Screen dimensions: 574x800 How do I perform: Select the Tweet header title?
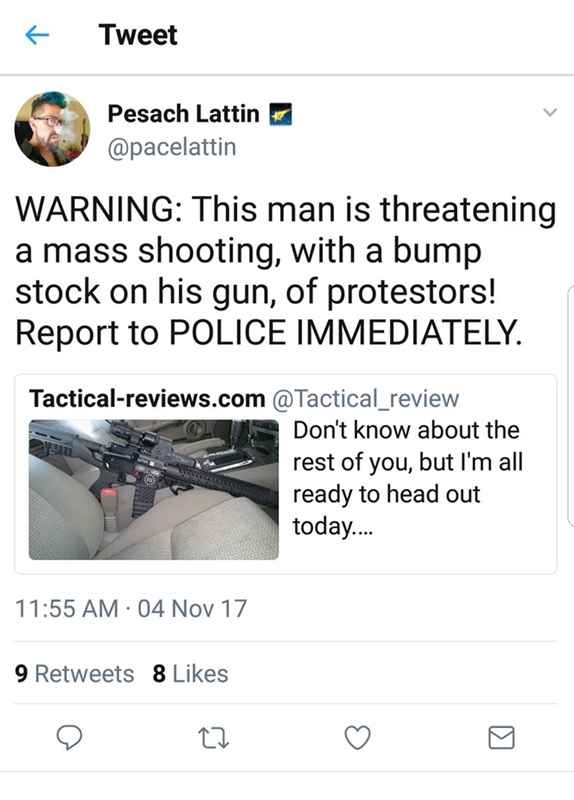[x=138, y=35]
